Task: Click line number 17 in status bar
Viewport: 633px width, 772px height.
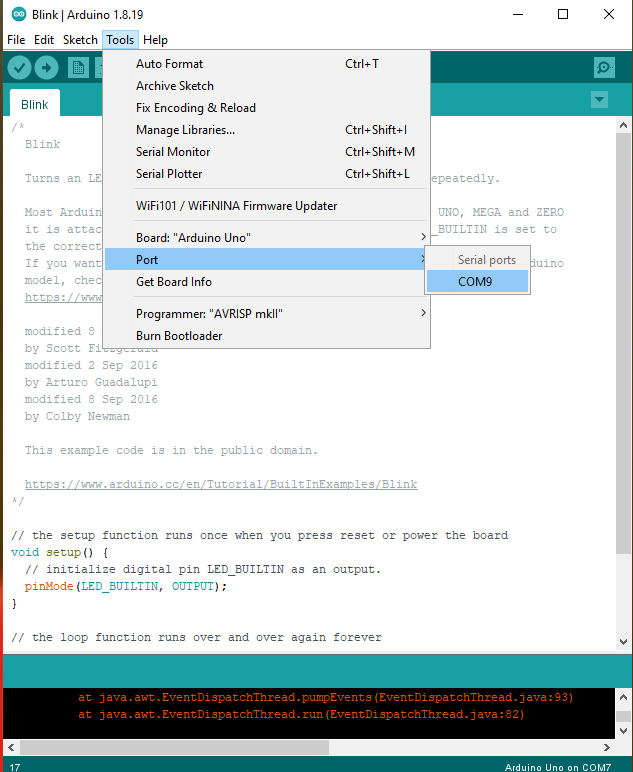Action: click(x=15, y=767)
